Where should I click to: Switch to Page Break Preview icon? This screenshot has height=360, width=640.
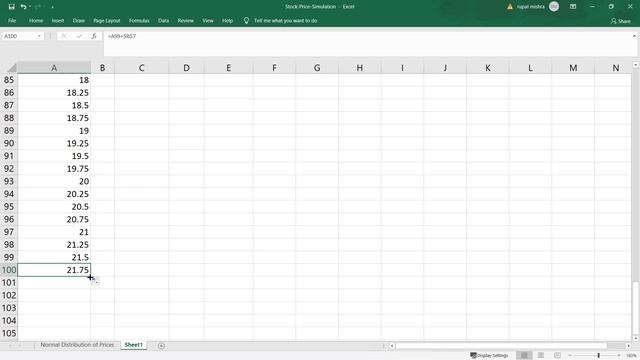[557, 356]
